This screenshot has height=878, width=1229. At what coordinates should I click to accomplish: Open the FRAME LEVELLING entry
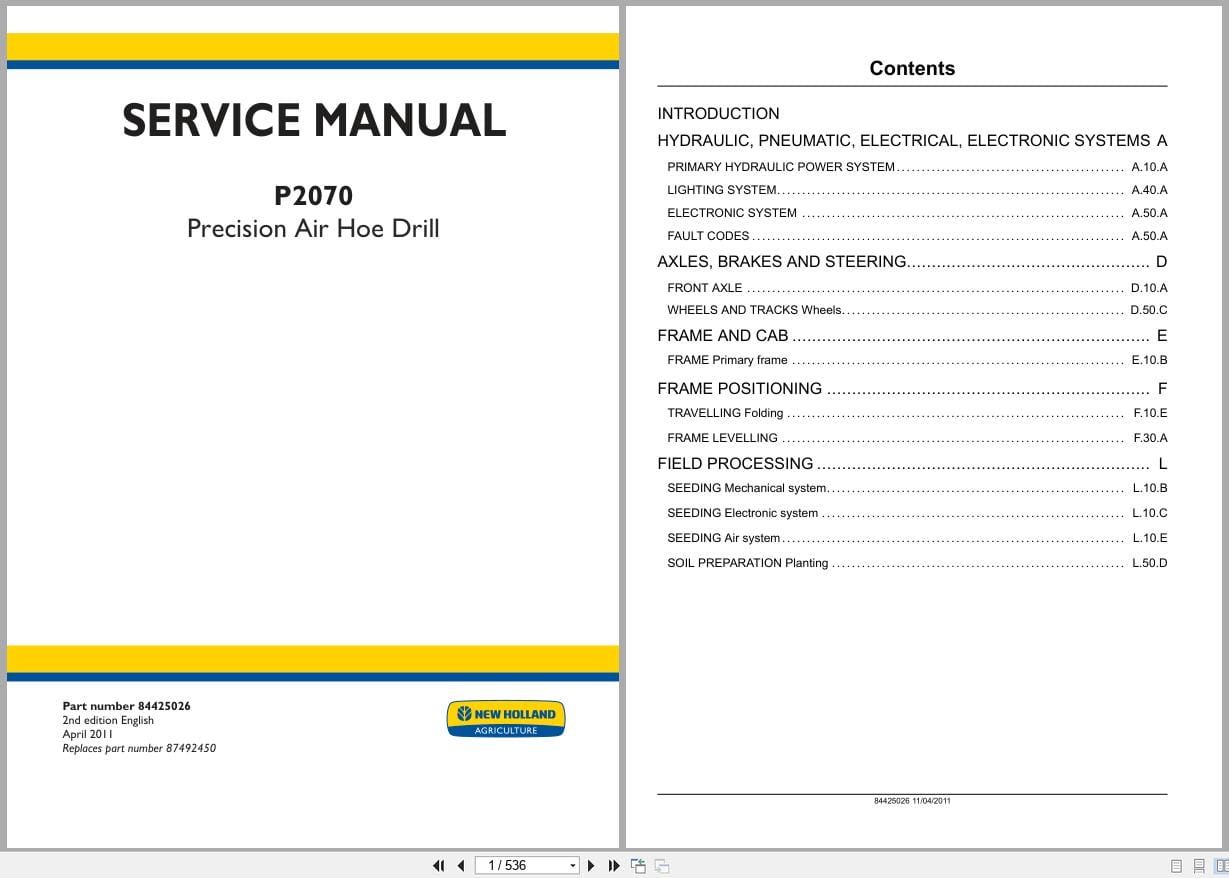917,438
